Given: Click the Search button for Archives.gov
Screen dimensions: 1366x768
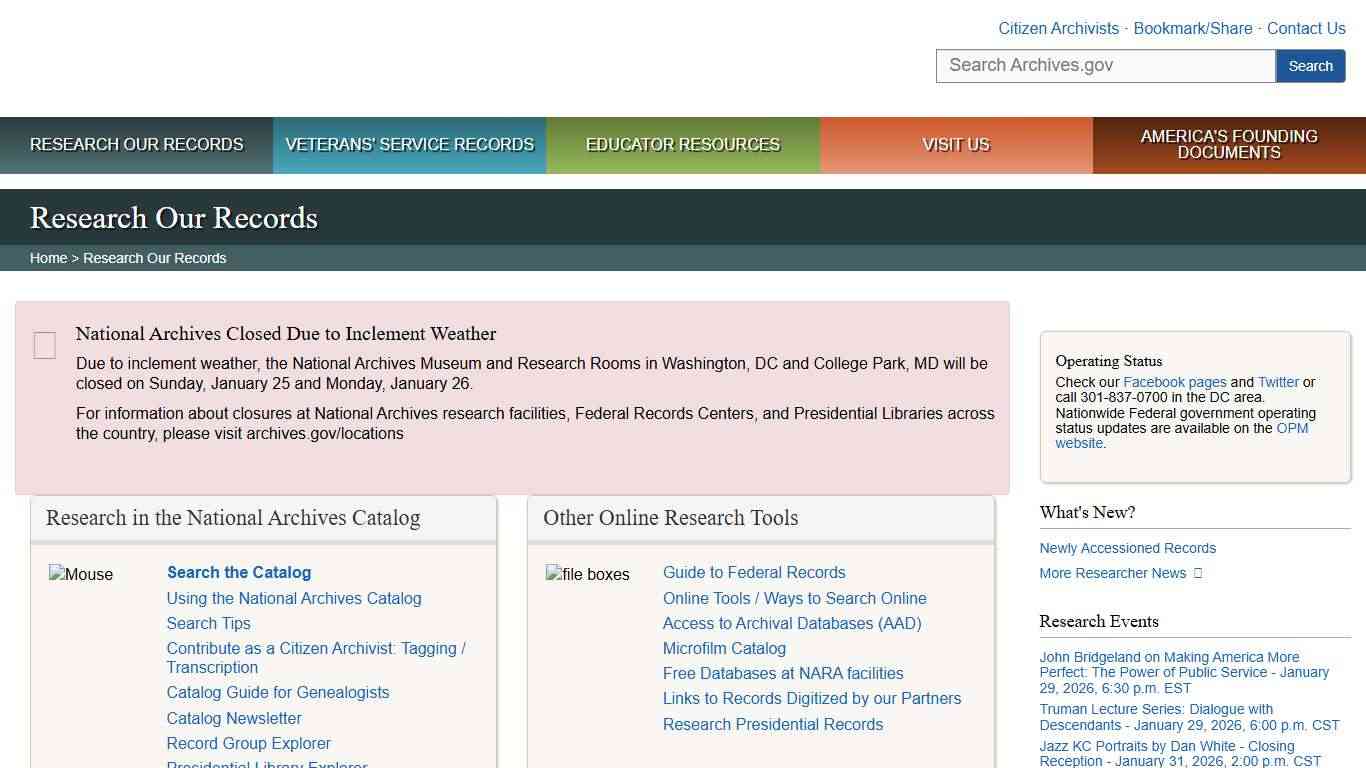Looking at the screenshot, I should 1310,65.
